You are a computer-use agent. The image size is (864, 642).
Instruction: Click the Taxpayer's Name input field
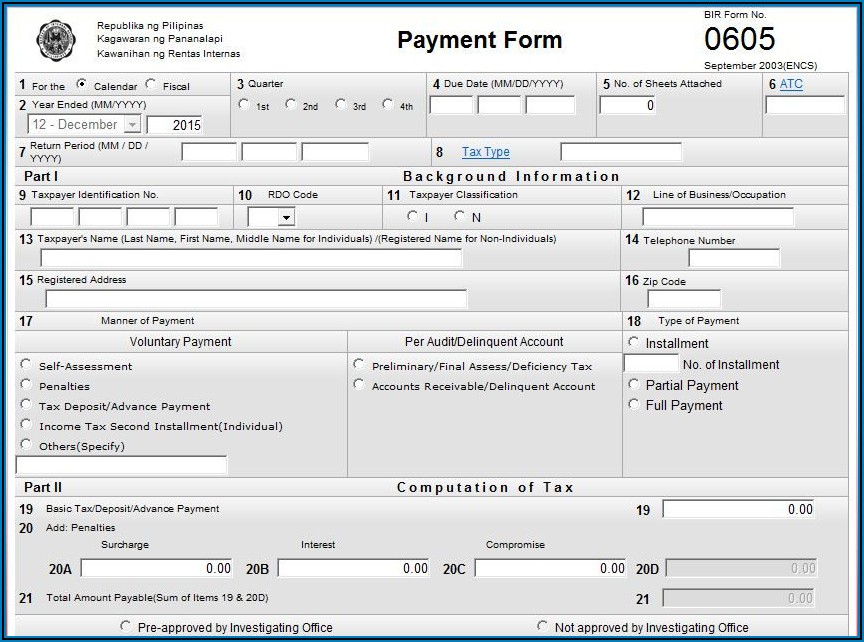pos(250,258)
